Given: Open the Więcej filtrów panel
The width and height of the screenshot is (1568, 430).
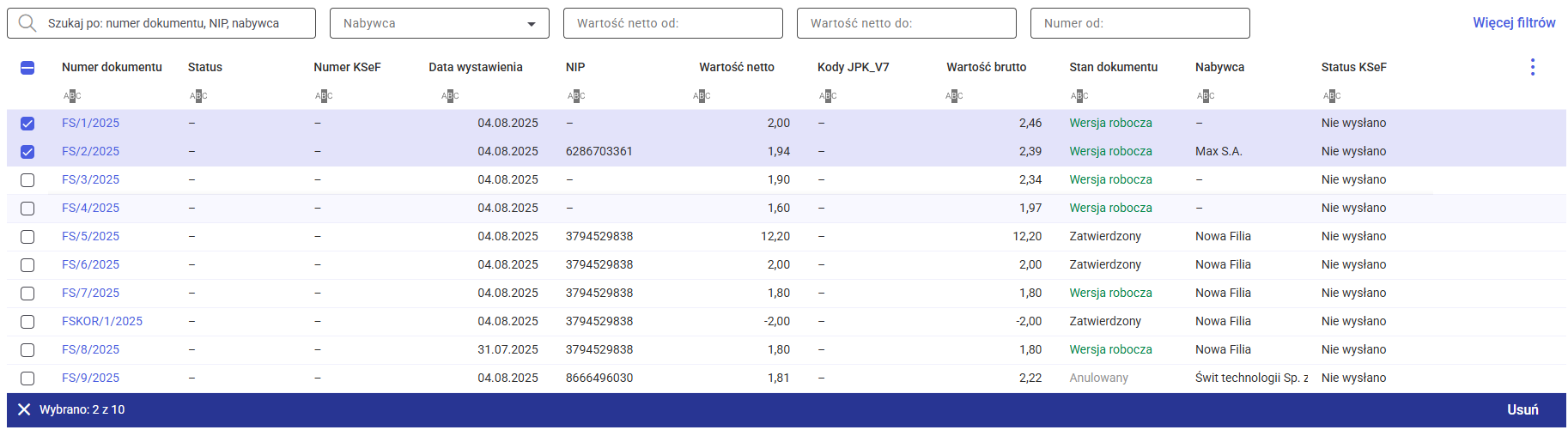Looking at the screenshot, I should click(x=1513, y=23).
